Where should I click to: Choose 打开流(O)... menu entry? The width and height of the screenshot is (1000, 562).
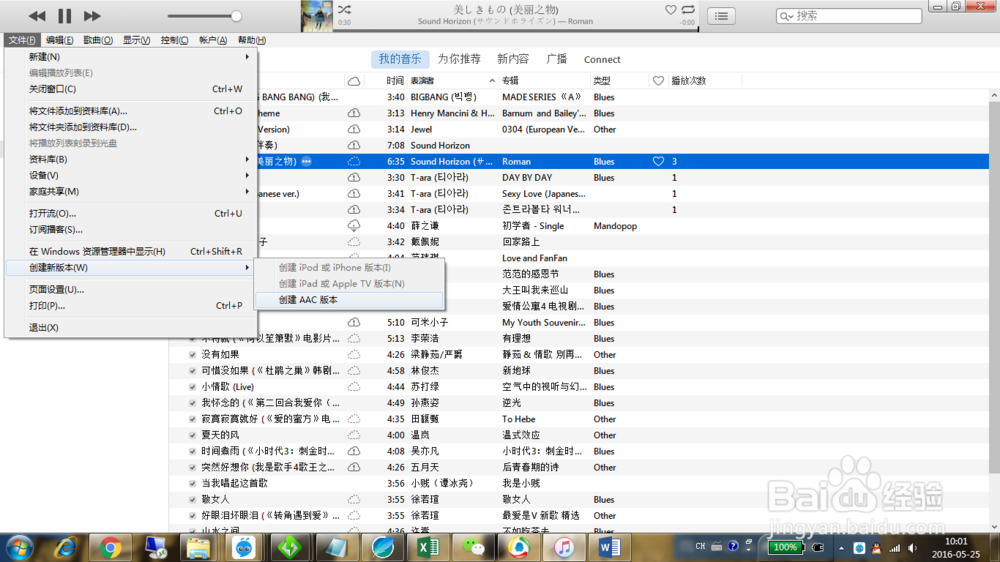pyautogui.click(x=131, y=213)
